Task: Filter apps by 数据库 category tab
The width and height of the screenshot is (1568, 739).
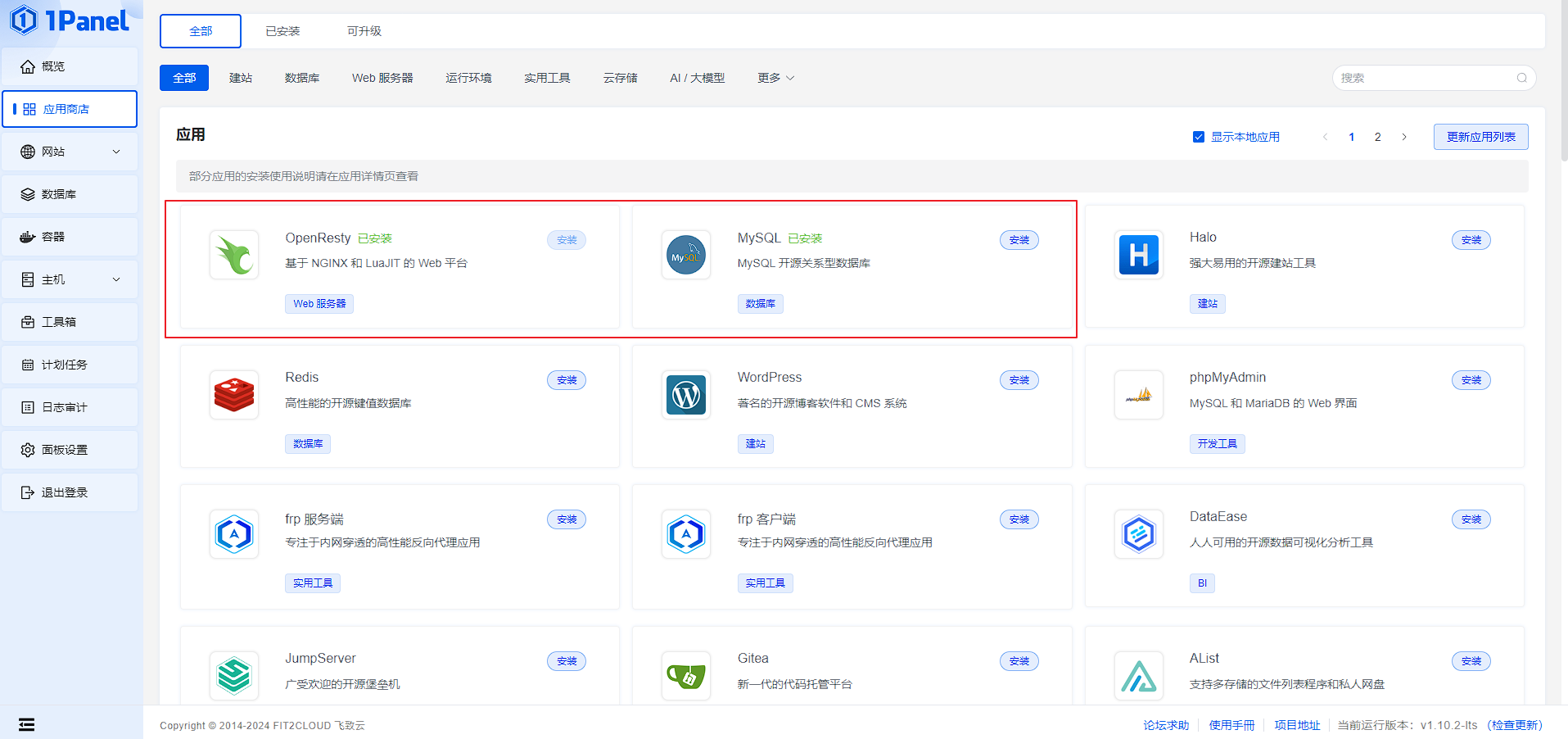Action: click(302, 78)
